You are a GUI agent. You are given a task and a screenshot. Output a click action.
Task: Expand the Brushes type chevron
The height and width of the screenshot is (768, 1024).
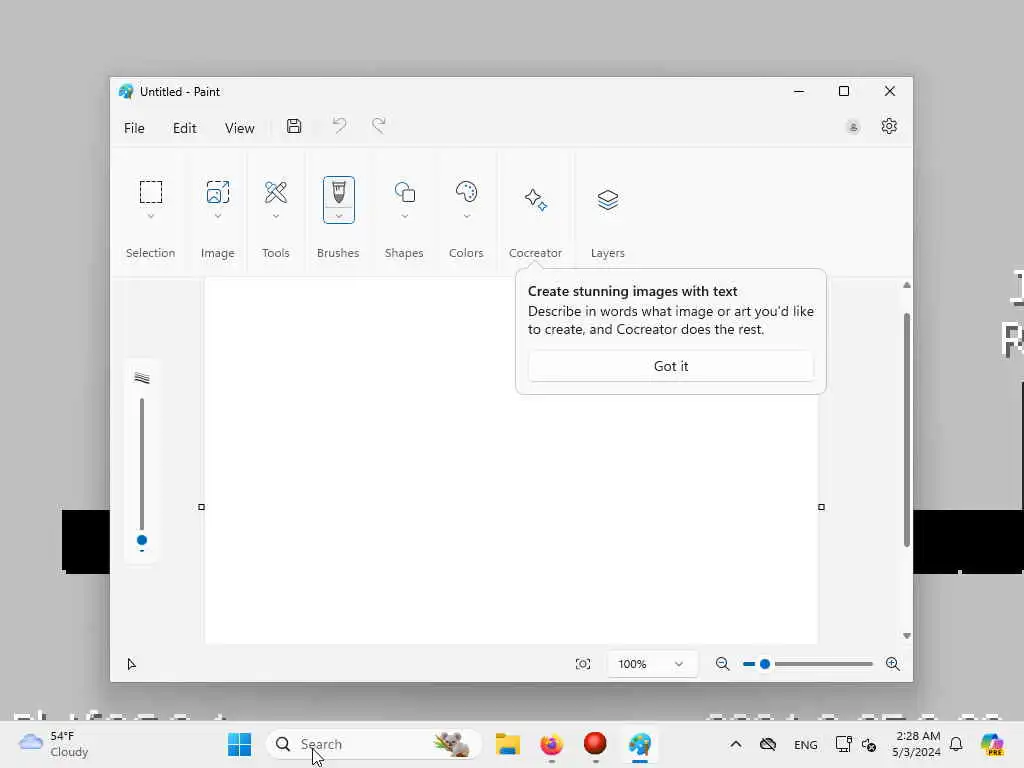[338, 216]
